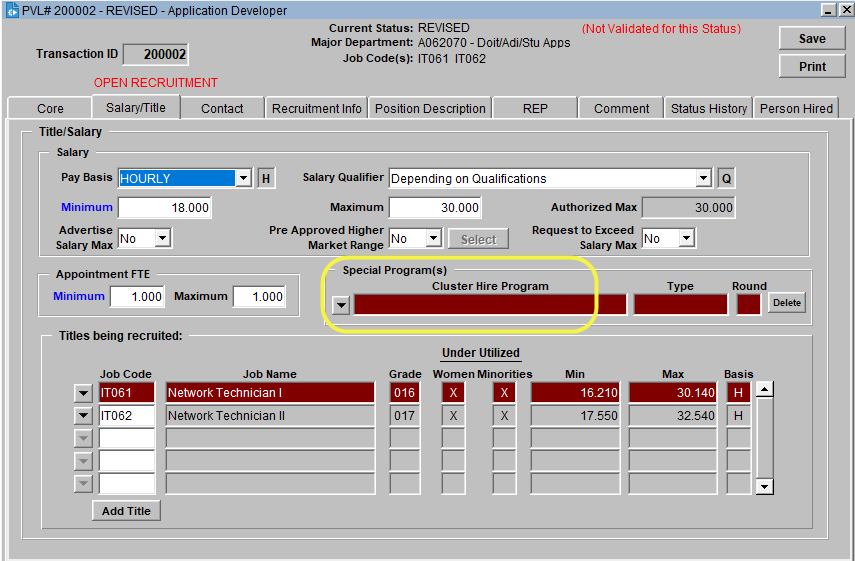
Task: Click the application icon in title bar
Action: [x=12, y=10]
